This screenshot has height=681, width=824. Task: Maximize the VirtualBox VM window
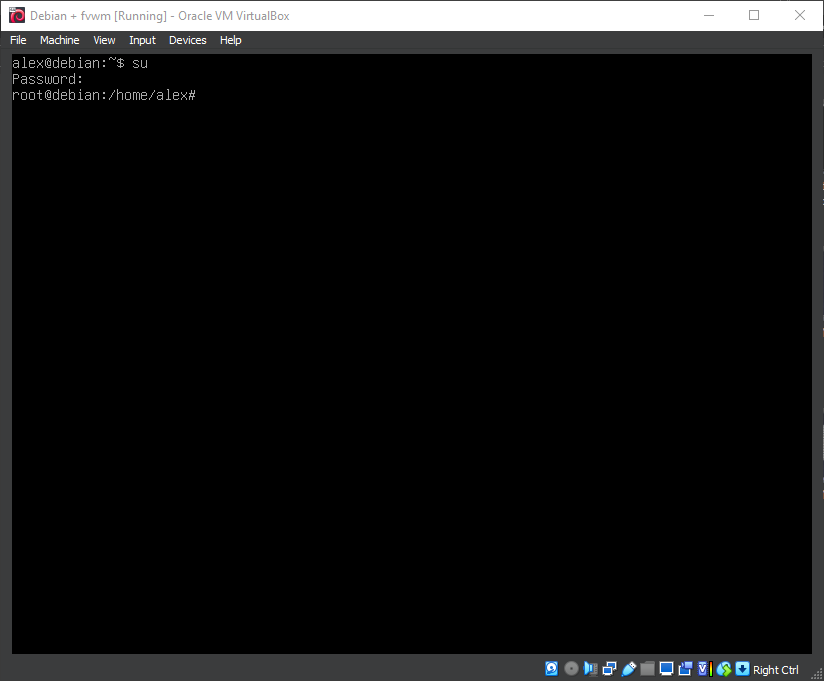[x=754, y=15]
